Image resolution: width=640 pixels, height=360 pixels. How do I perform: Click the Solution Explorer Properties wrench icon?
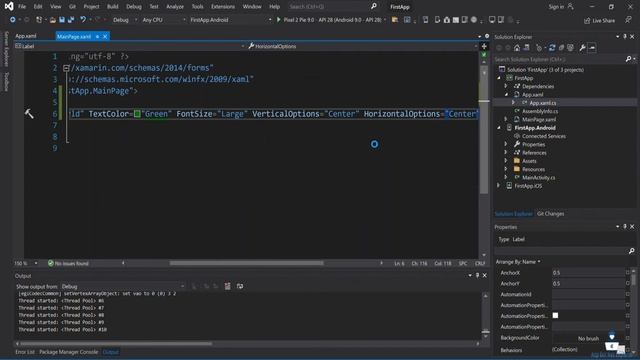(582, 48)
